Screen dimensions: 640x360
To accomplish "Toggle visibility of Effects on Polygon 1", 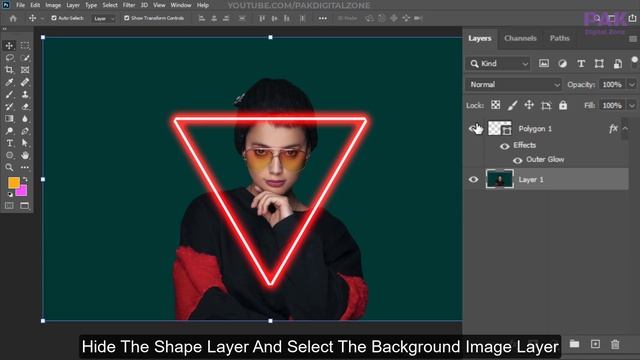I will click(x=504, y=146).
